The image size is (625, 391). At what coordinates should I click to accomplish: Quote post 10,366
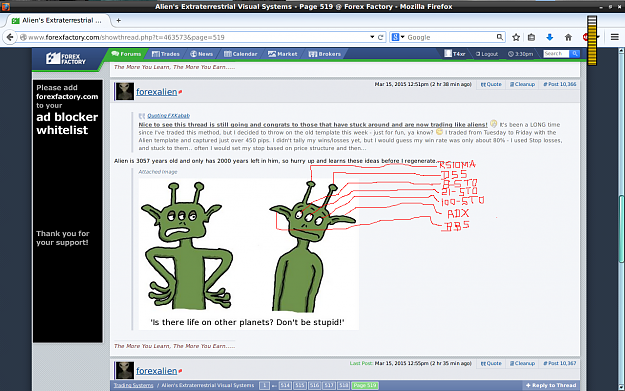coord(491,84)
